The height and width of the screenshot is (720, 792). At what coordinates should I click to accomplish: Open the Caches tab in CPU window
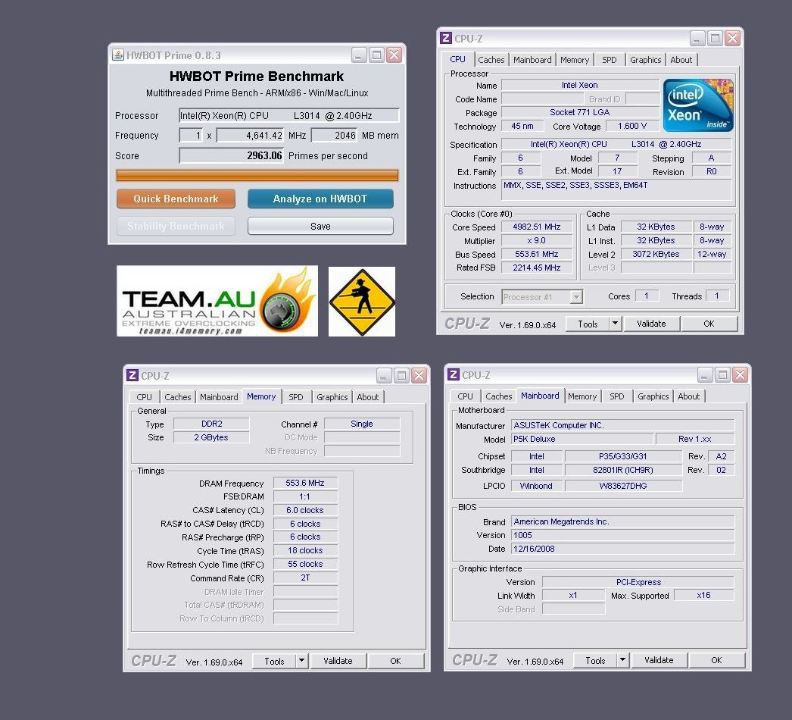[x=491, y=60]
